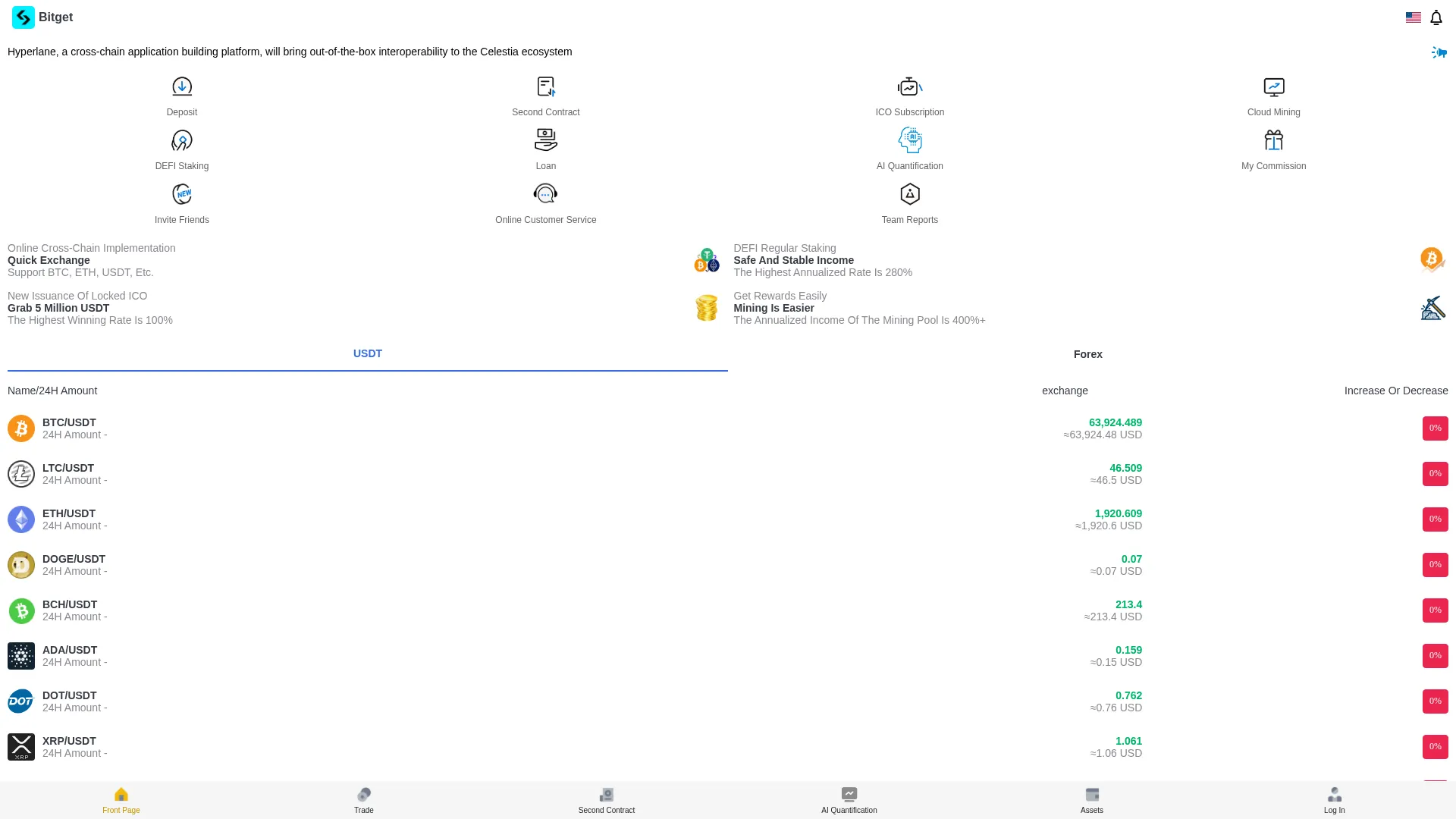Click the Bitcoin coin icon beside DEFI staking
1456x819 pixels.
[1432, 260]
